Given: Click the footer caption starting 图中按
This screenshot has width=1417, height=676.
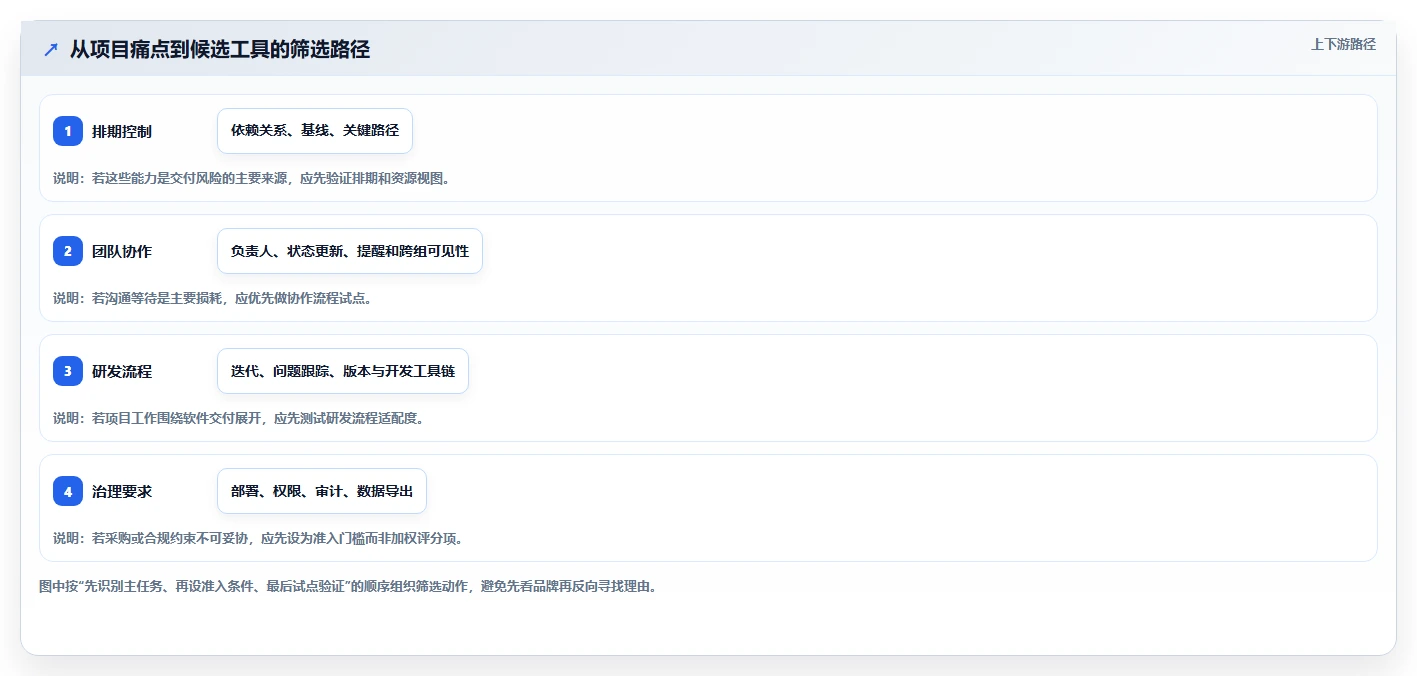Looking at the screenshot, I should (x=348, y=586).
